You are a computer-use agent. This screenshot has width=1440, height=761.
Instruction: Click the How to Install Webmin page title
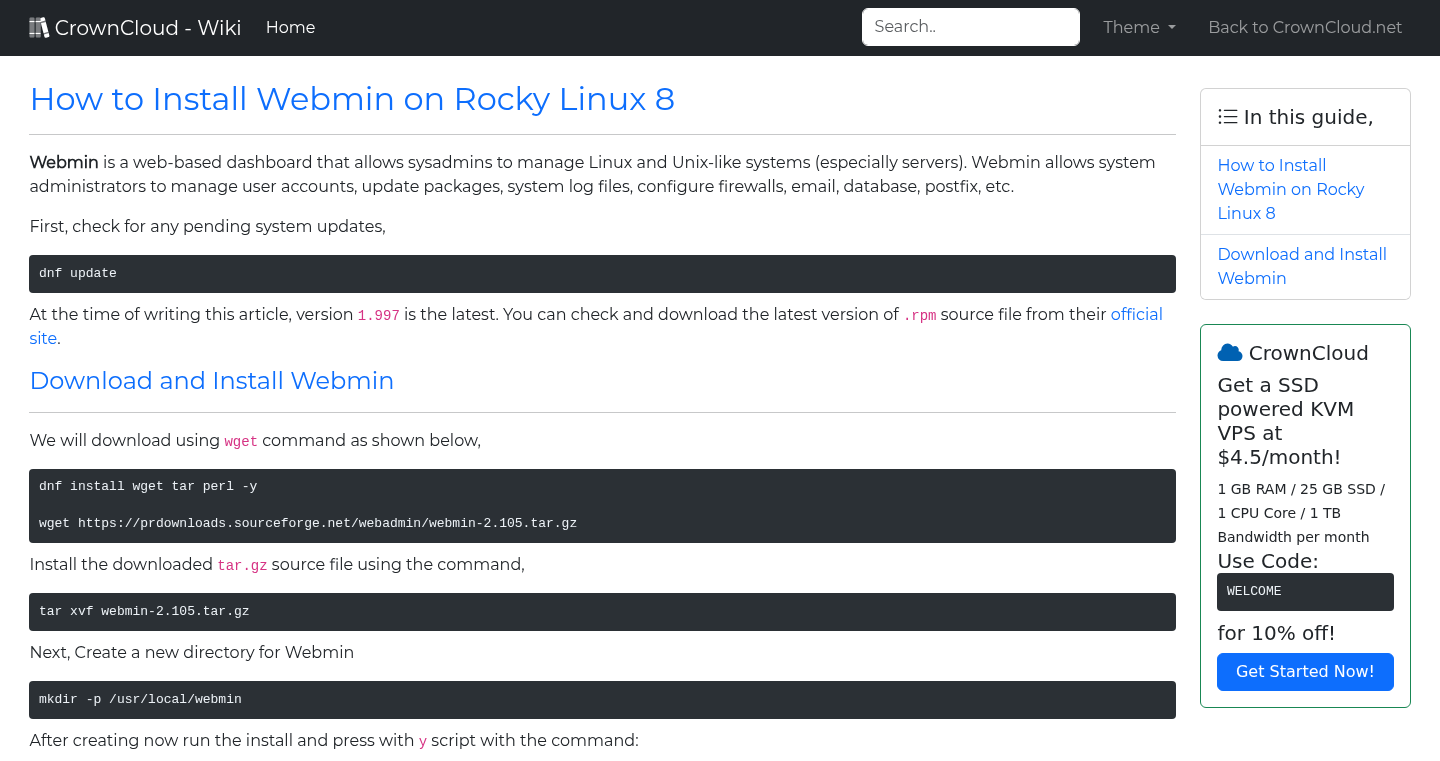tap(352, 99)
